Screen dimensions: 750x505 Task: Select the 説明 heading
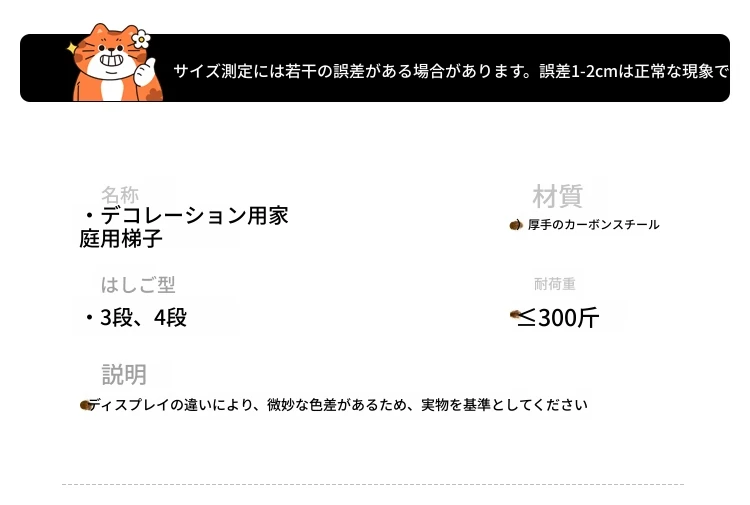tap(124, 374)
